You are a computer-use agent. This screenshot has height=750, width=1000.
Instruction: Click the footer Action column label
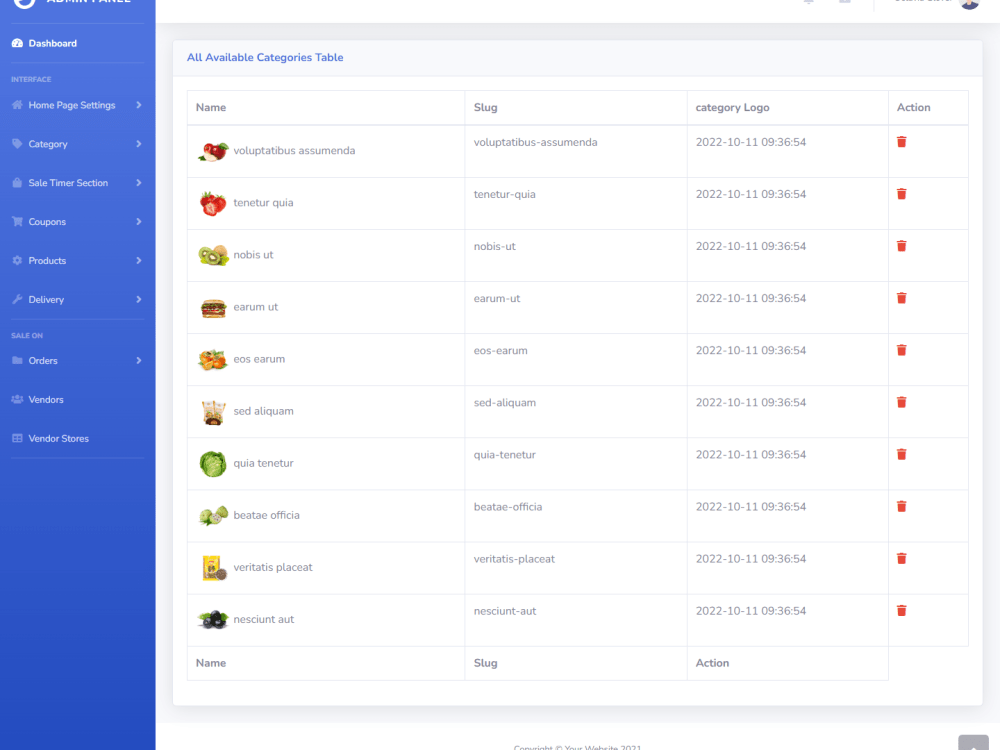(712, 663)
